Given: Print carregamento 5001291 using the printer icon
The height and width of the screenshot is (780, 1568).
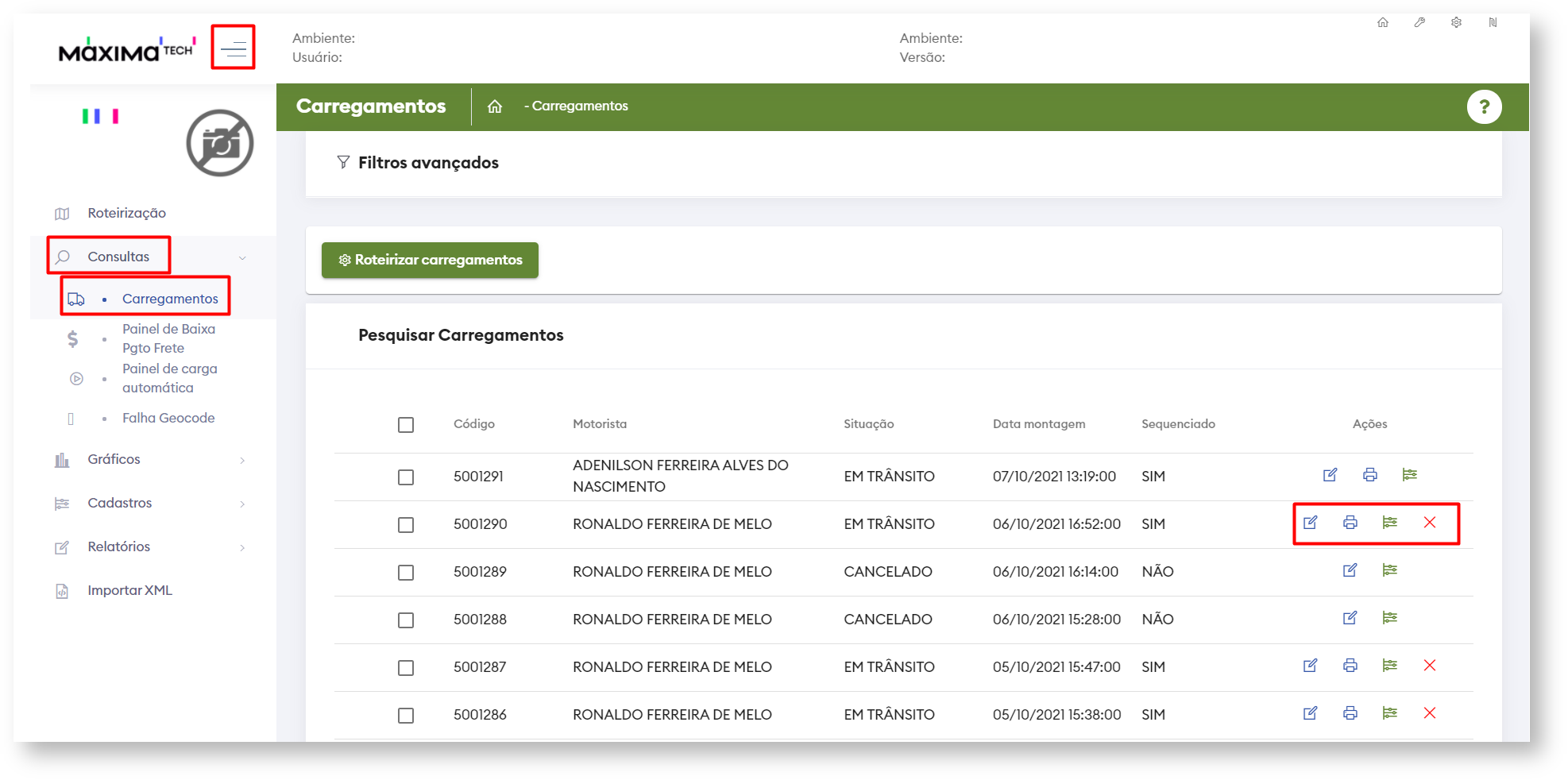Looking at the screenshot, I should point(1369,475).
